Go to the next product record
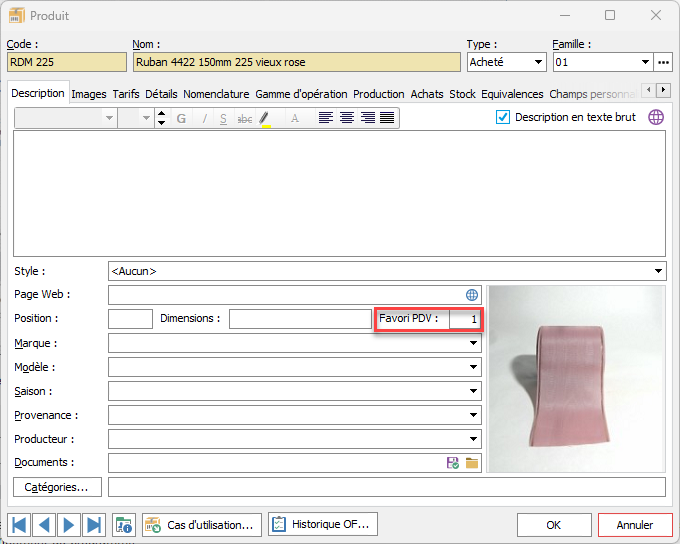This screenshot has height=544, width=680. click(69, 524)
